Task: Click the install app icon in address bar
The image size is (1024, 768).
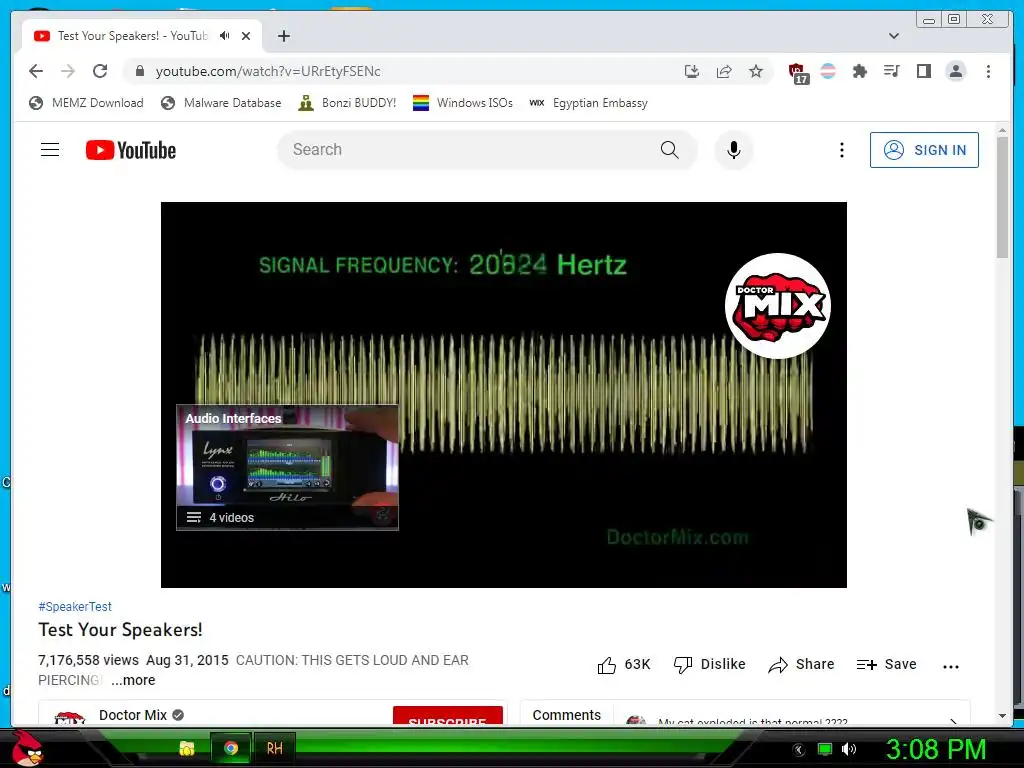Action: tap(692, 71)
